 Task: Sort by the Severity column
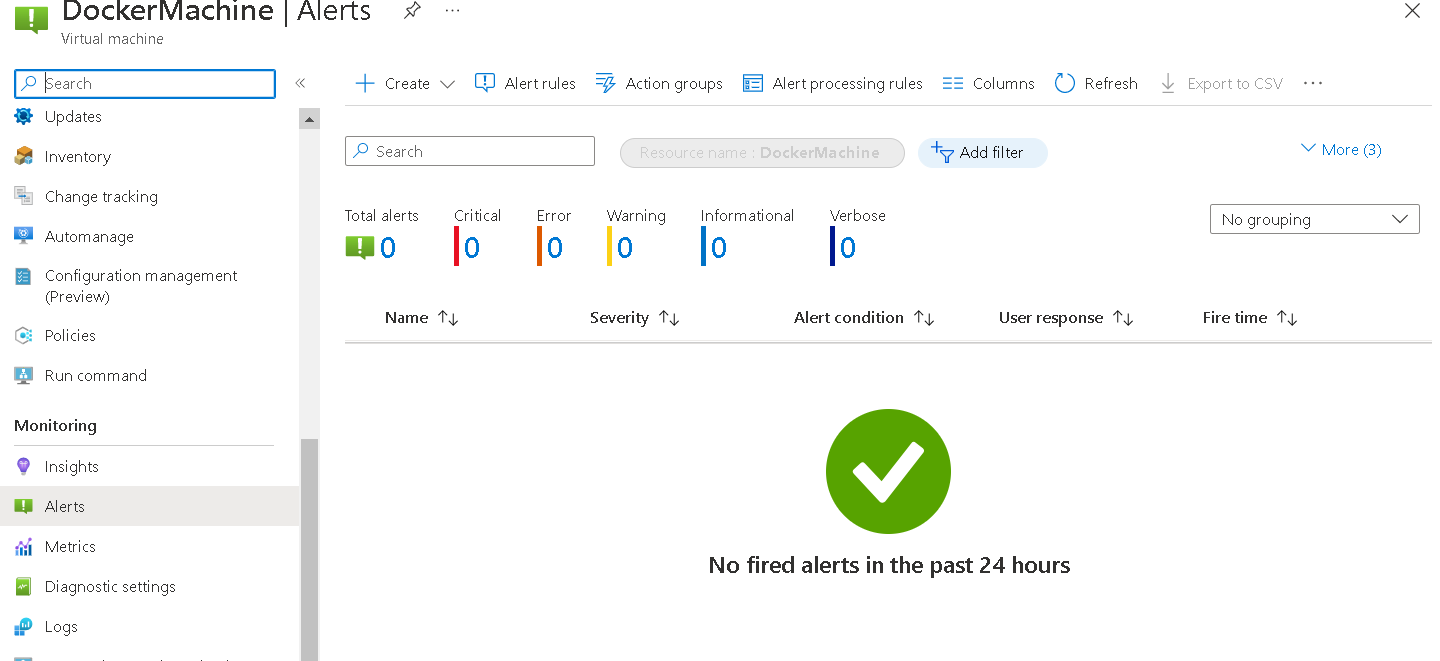pos(635,317)
